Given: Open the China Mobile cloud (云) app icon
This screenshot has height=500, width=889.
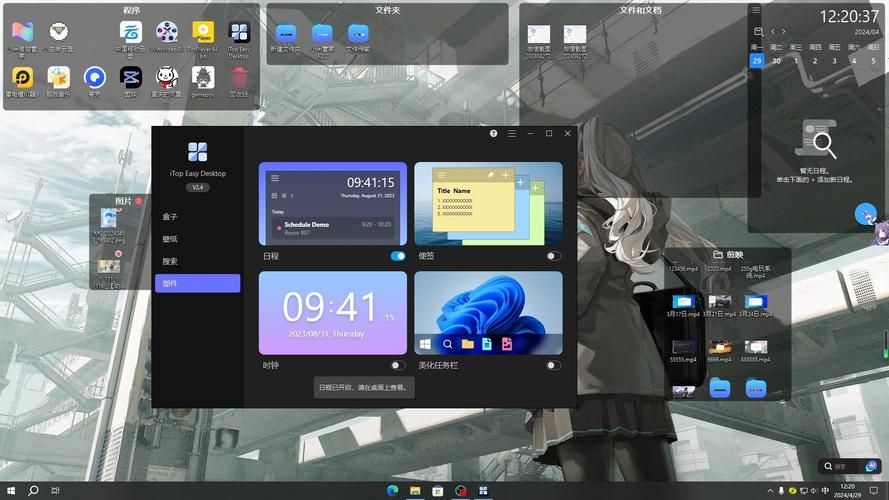Looking at the screenshot, I should (131, 33).
